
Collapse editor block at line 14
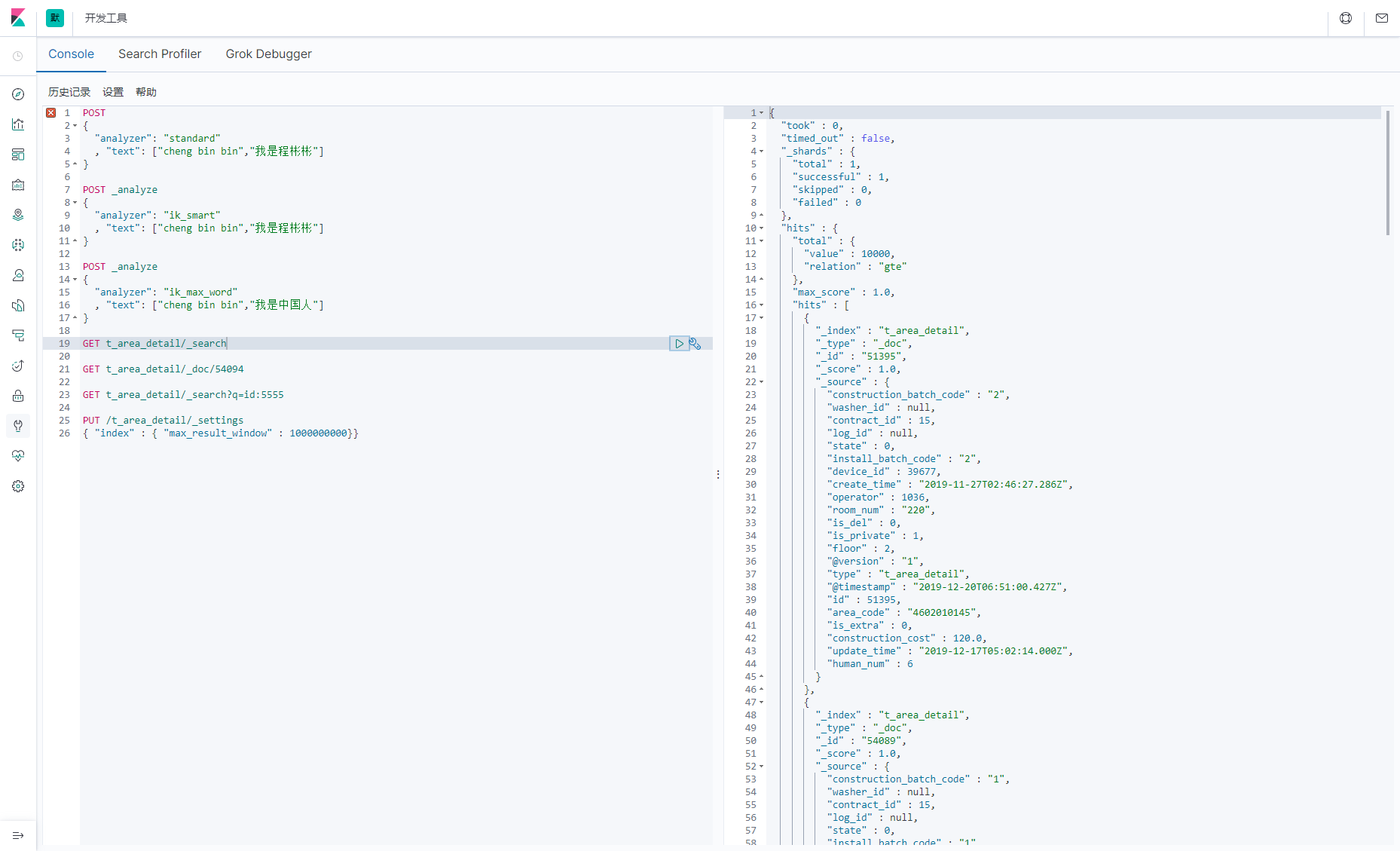75,280
